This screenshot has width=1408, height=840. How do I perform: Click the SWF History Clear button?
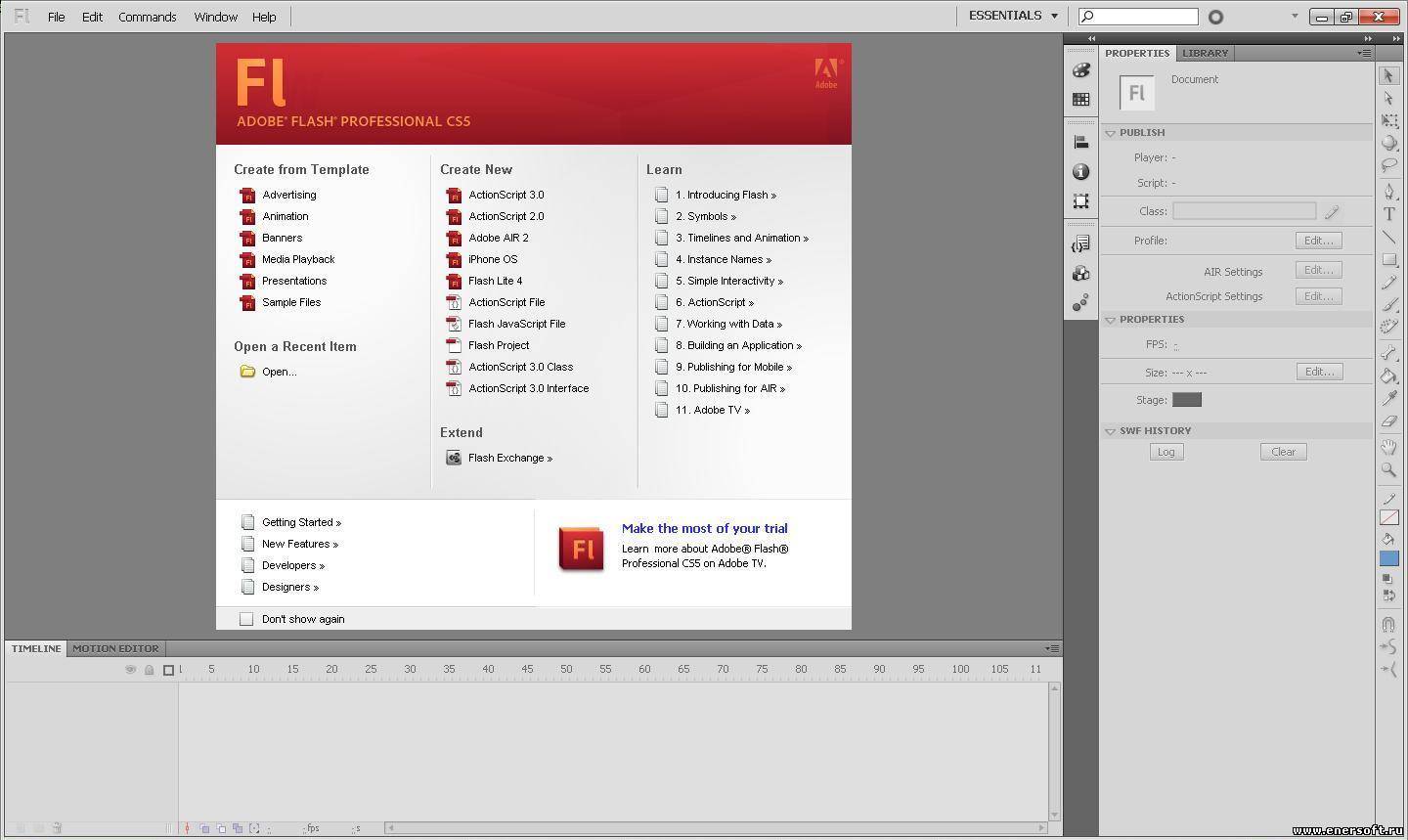[1283, 452]
